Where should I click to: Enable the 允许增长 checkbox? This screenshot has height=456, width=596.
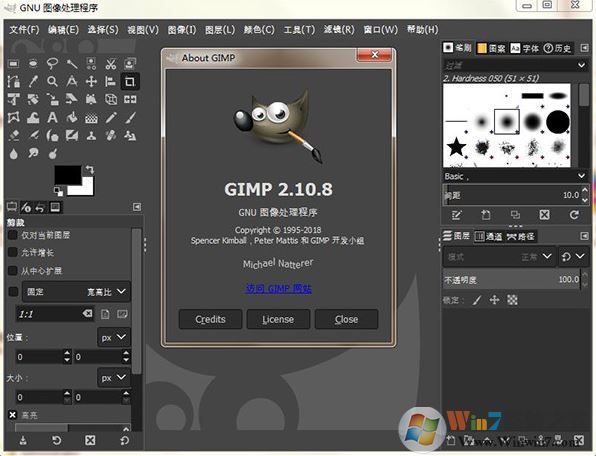13,252
